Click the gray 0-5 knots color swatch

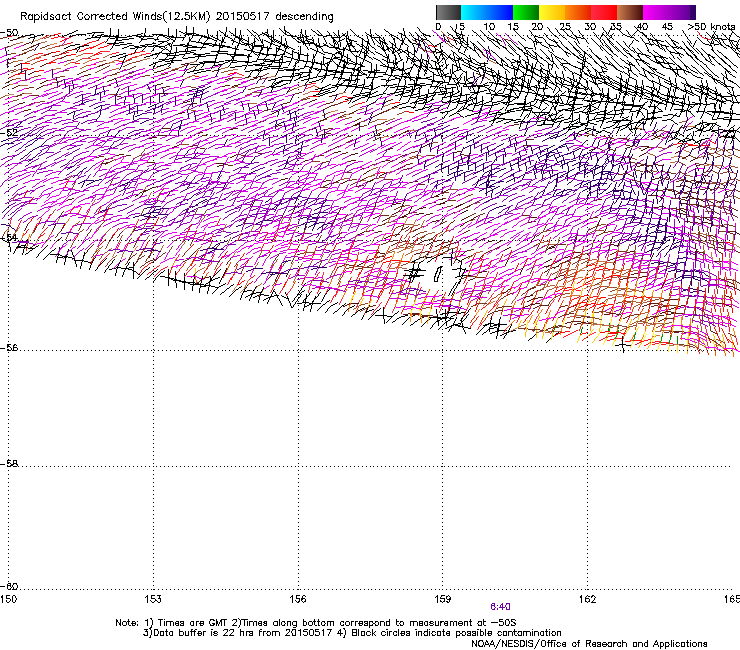pos(448,12)
